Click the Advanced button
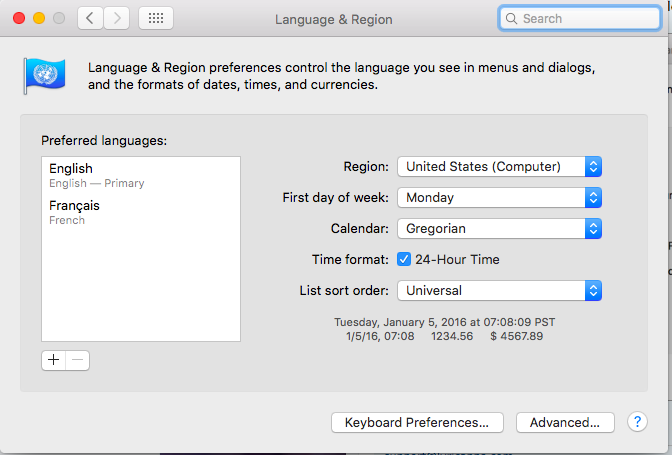 tap(564, 422)
